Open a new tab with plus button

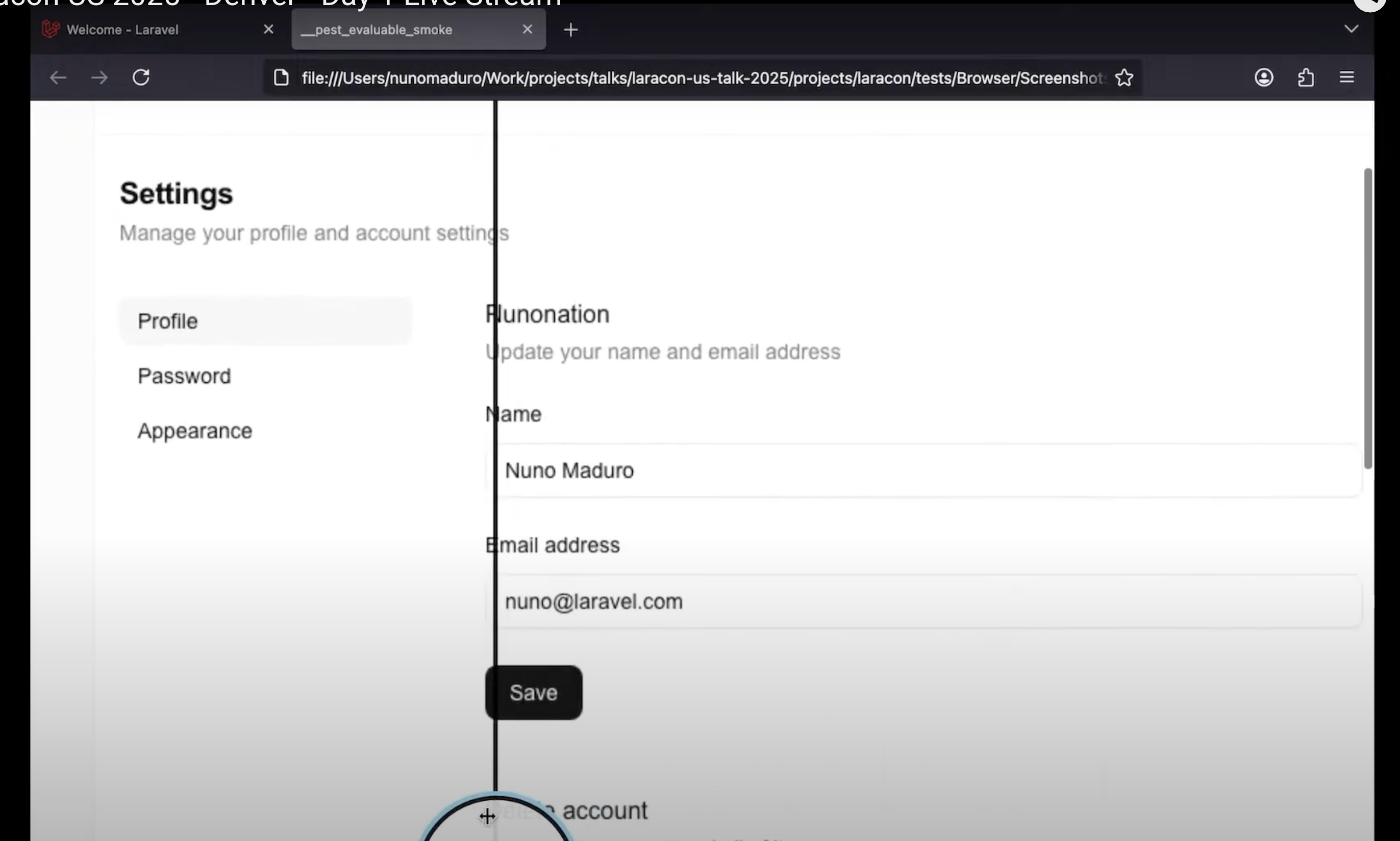[x=571, y=30]
